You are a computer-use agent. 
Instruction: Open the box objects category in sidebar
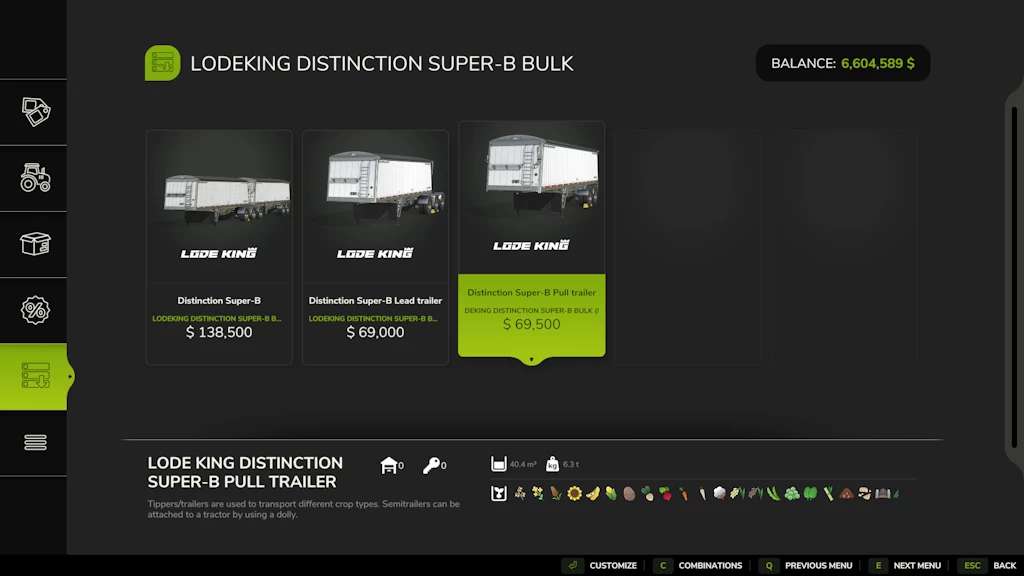click(x=35, y=244)
